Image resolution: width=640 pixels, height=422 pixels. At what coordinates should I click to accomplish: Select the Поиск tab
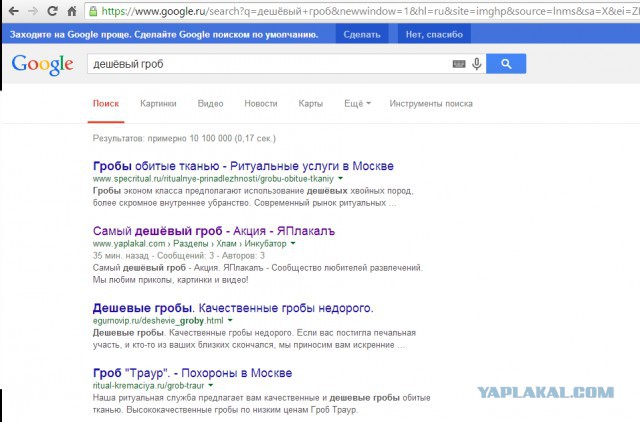(x=106, y=104)
